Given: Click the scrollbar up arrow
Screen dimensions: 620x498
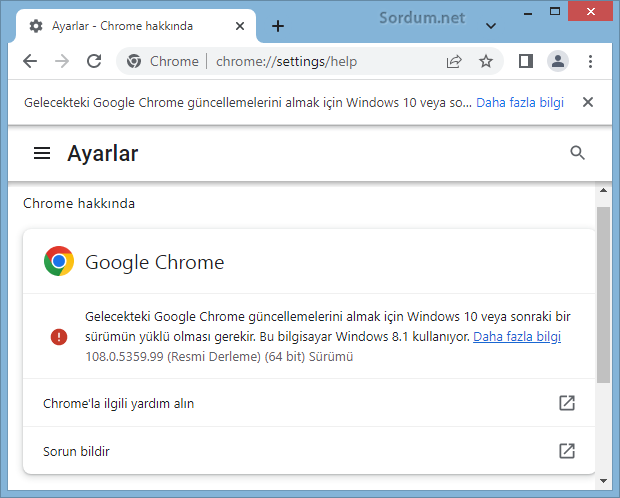Looking at the screenshot, I should pyautogui.click(x=603, y=190).
